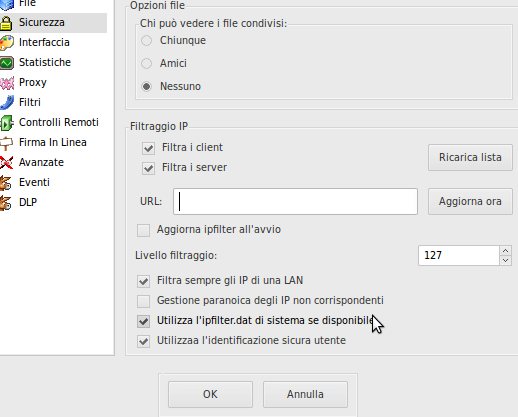Enable Aggiorna ipfilter all'avvio checkbox
Image resolution: width=518 pixels, height=417 pixels.
[x=143, y=230]
